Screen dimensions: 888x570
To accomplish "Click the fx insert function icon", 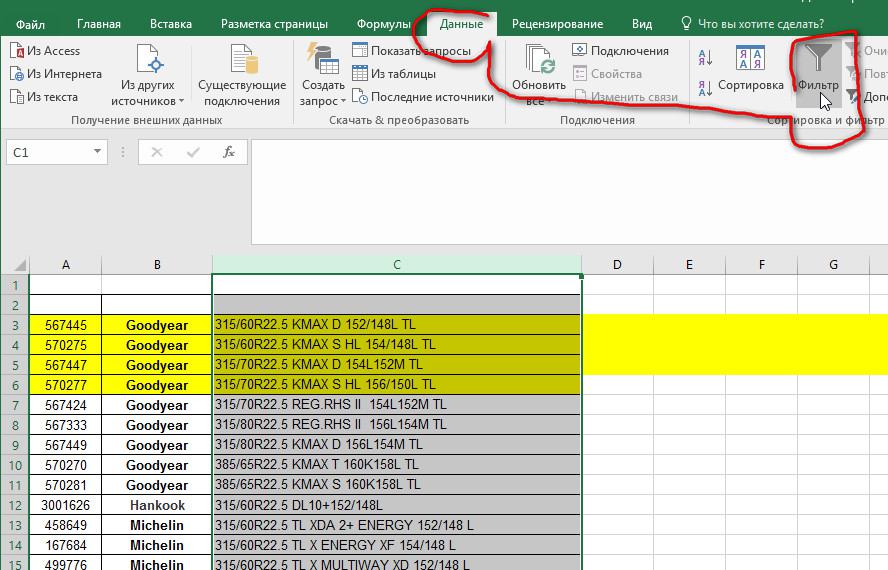I will (x=229, y=152).
